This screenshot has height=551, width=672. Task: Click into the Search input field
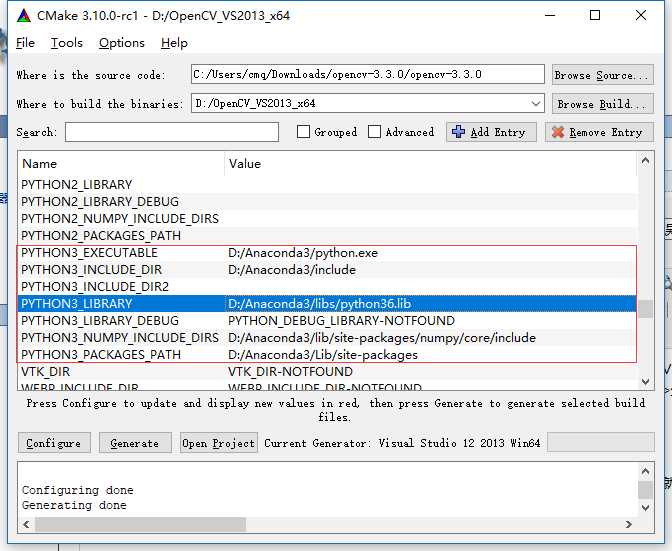172,132
